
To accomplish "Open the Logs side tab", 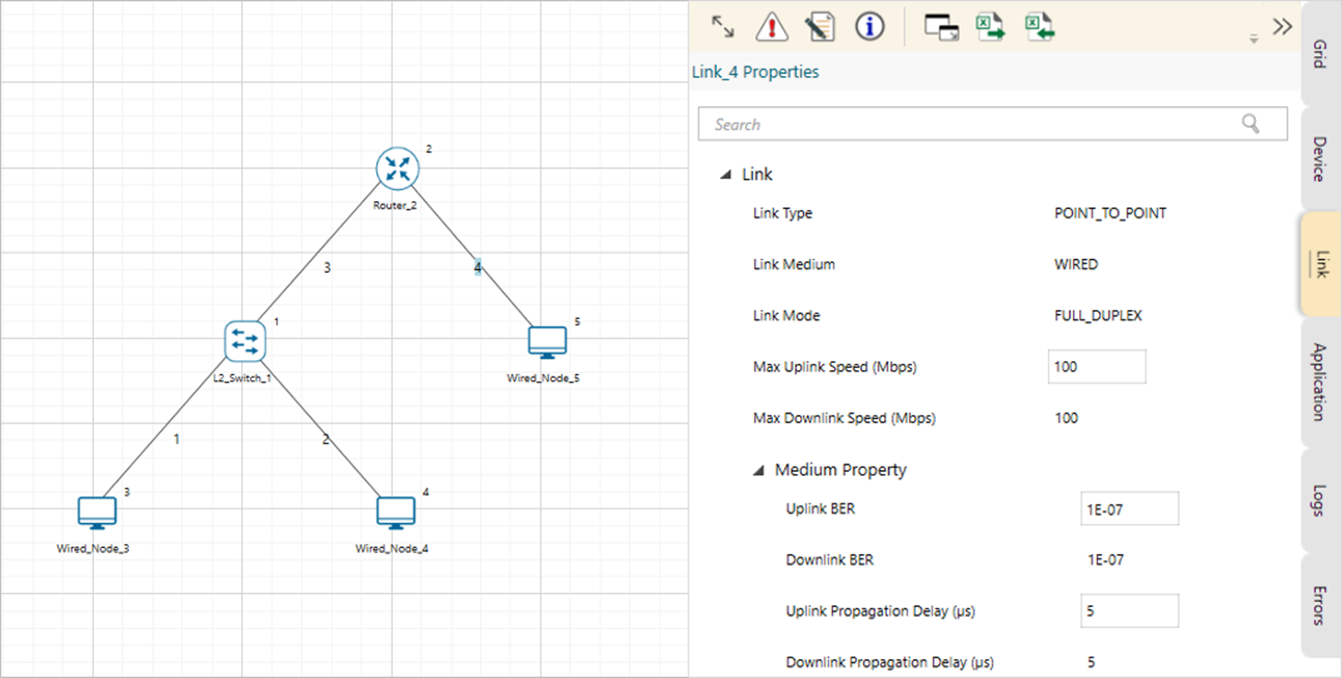I will 1320,500.
